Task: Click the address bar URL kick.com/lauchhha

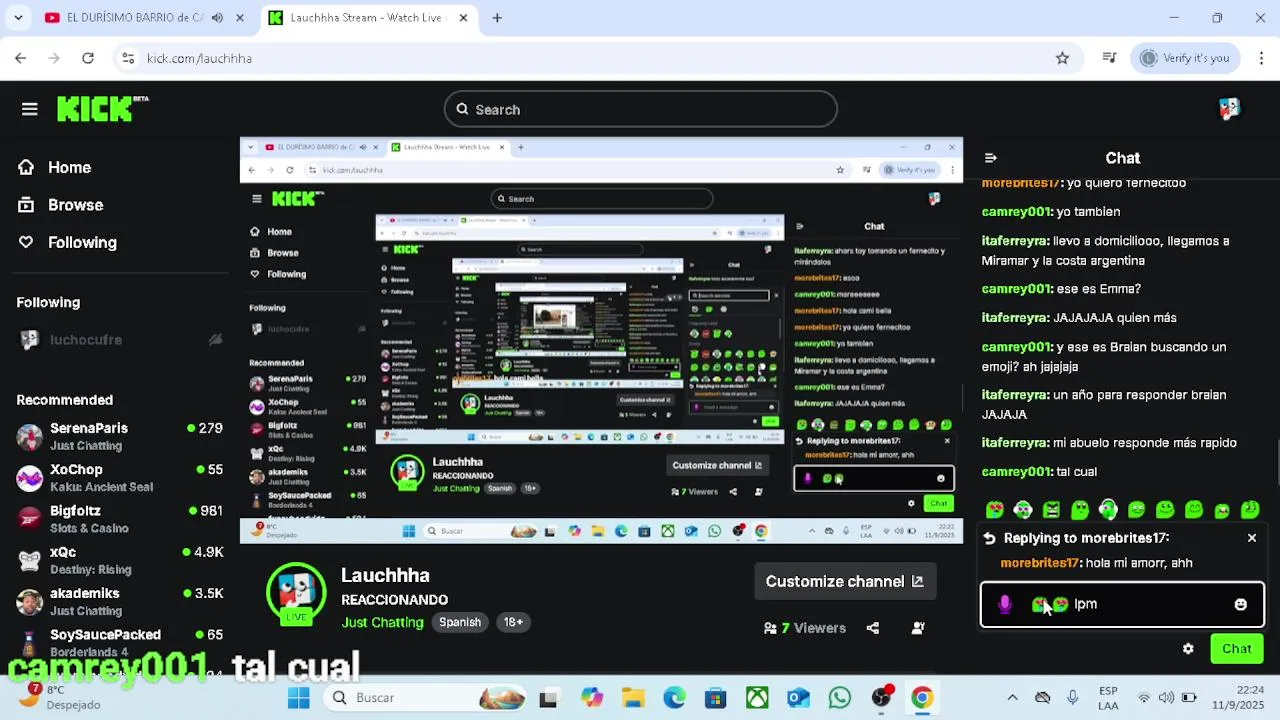Action: [x=199, y=58]
